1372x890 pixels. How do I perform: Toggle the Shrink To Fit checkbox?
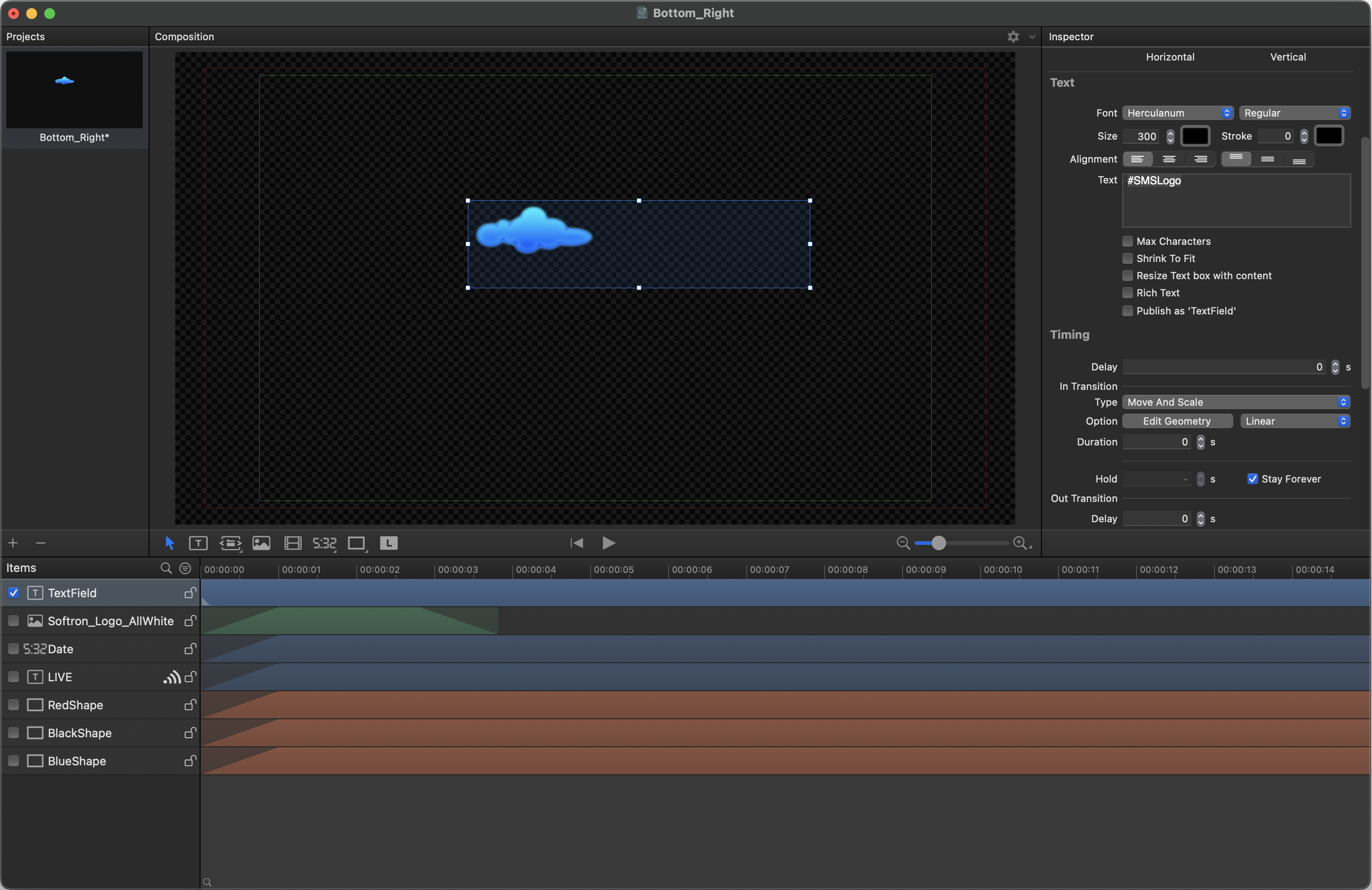1127,259
